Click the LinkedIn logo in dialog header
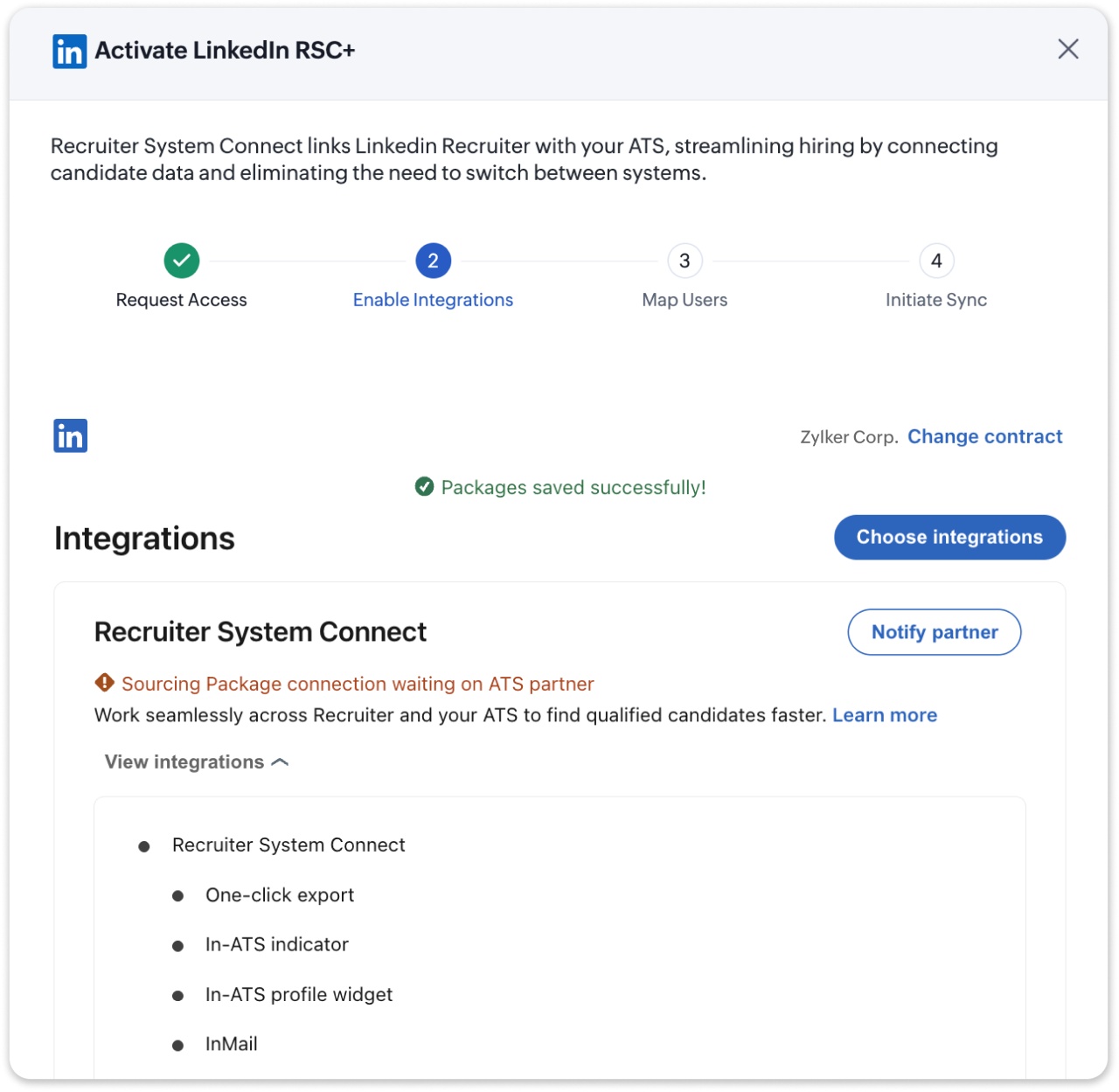 point(70,52)
